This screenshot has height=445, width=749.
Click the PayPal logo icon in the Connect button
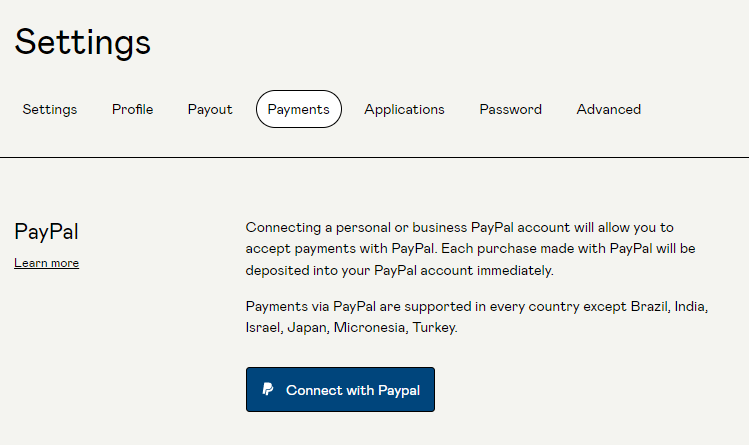click(x=268, y=390)
